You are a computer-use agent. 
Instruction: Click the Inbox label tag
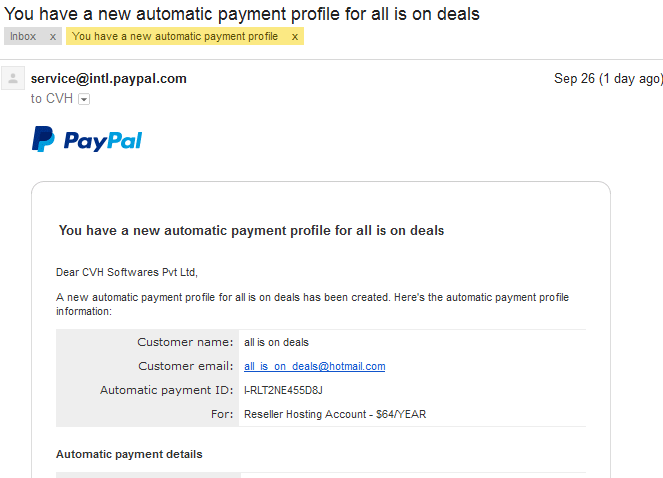pyautogui.click(x=23, y=36)
